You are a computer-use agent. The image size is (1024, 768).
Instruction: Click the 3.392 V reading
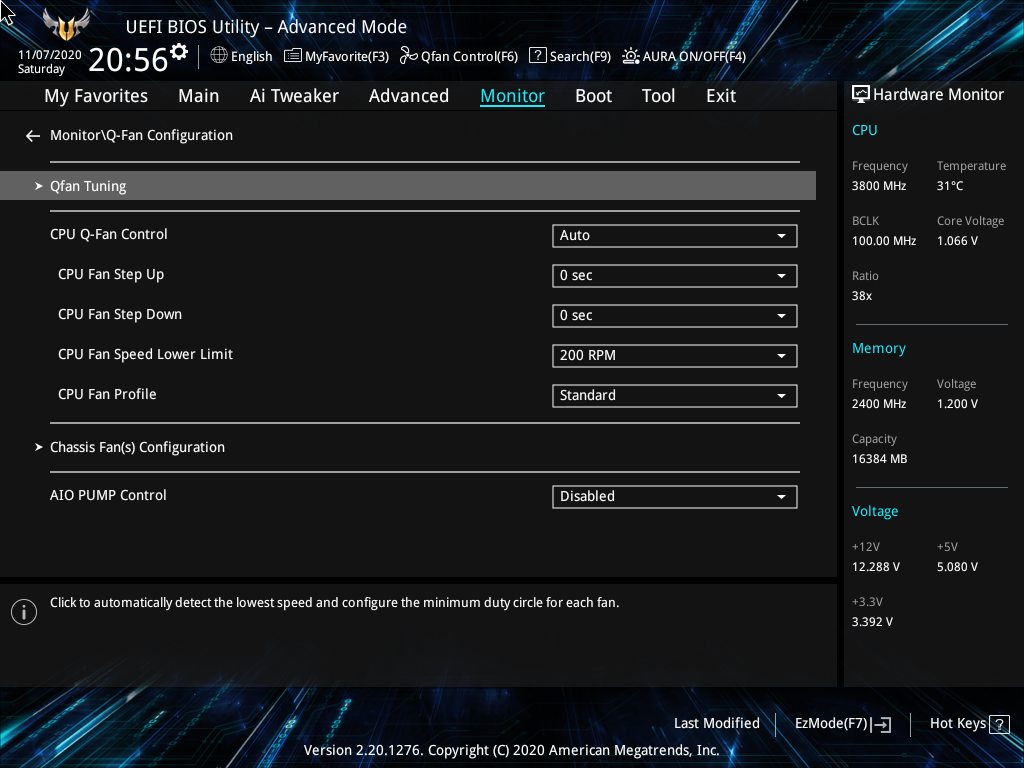pos(872,622)
